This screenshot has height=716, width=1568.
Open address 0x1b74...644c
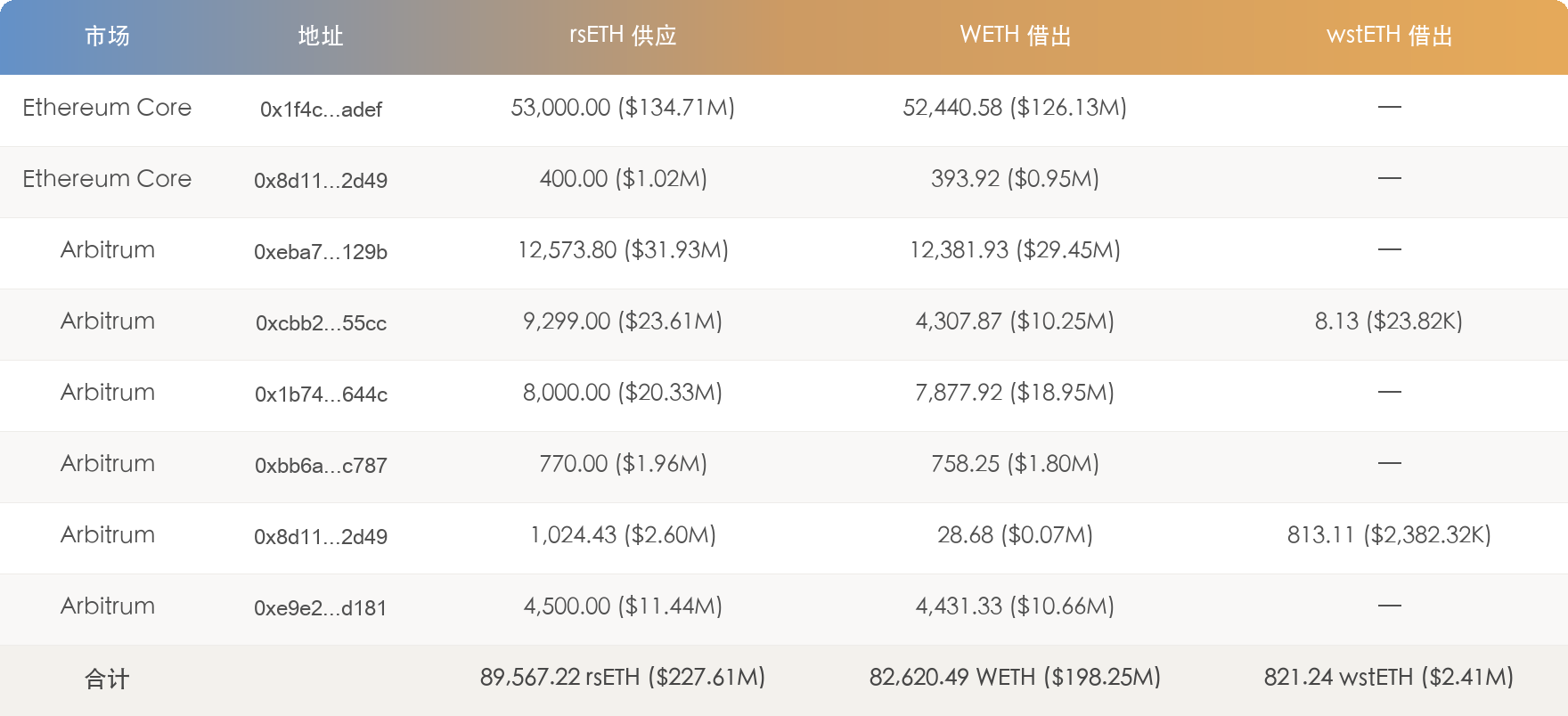(321, 395)
